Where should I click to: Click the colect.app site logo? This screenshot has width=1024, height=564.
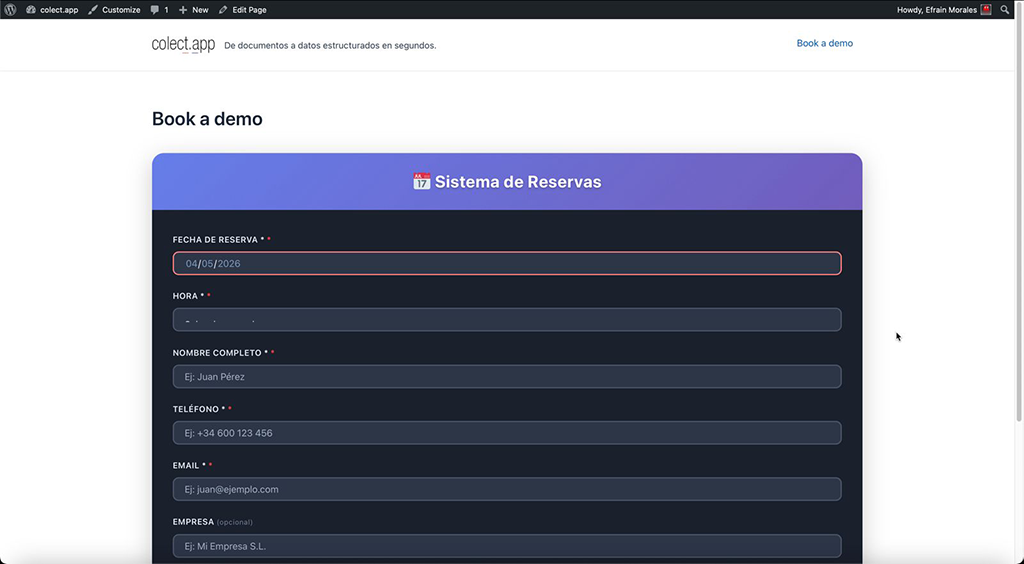tap(184, 44)
